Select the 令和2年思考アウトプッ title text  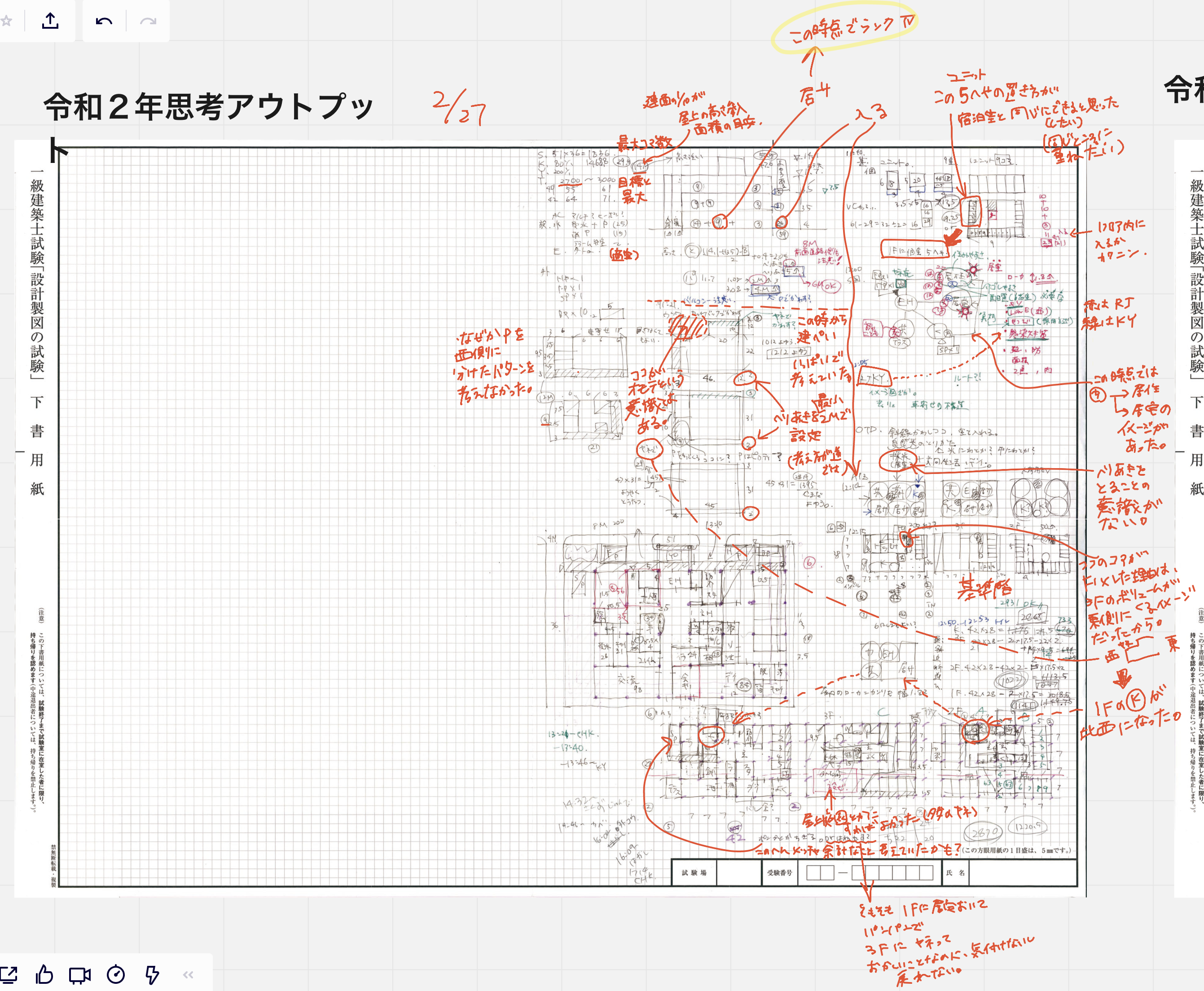[x=208, y=107]
